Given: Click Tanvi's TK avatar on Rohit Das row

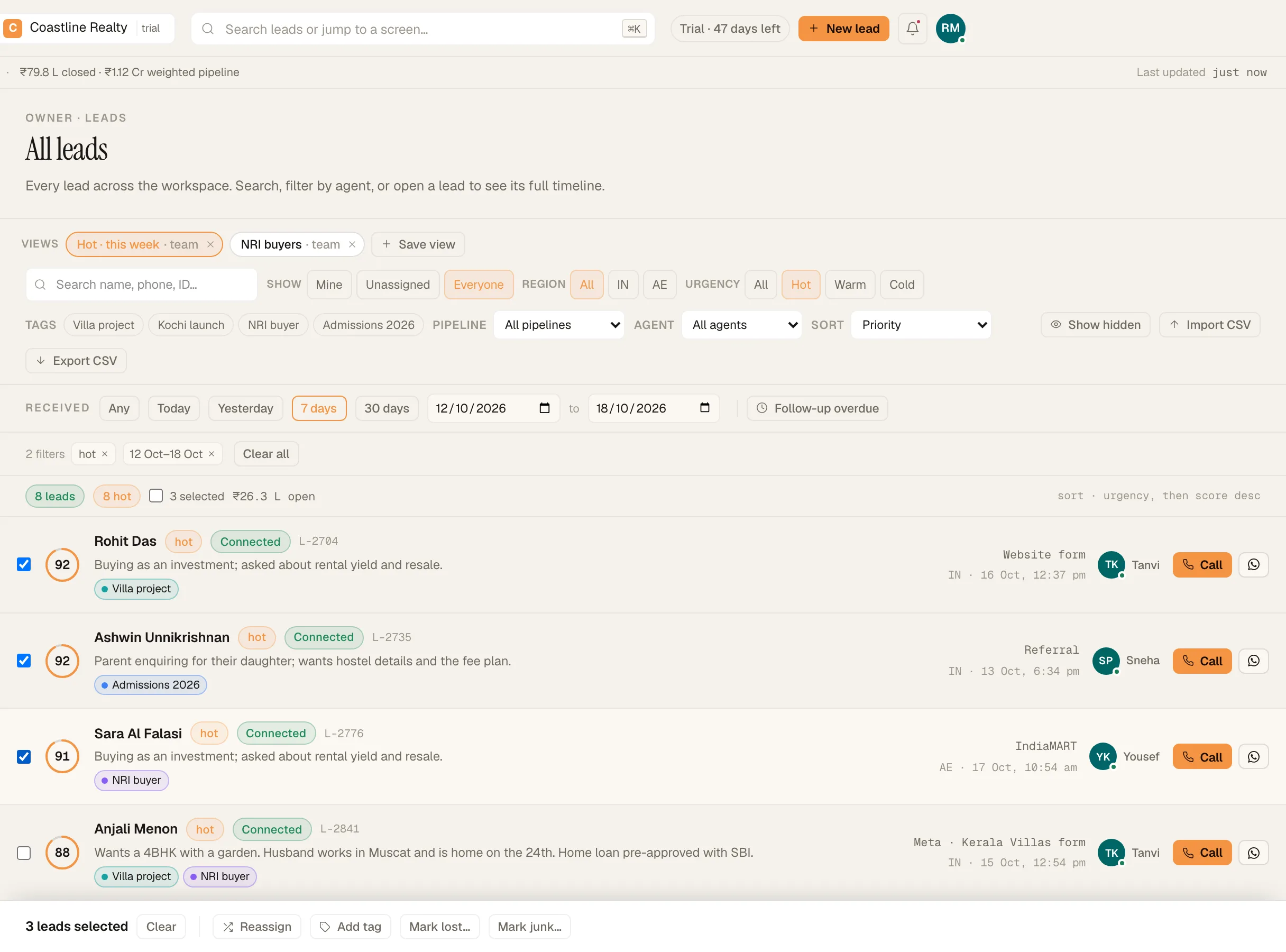Looking at the screenshot, I should pyautogui.click(x=1112, y=565).
